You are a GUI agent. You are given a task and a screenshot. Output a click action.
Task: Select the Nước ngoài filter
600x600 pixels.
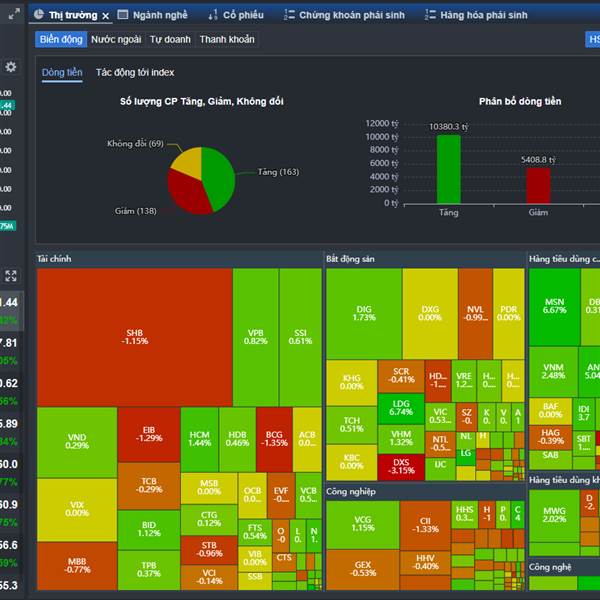(x=116, y=39)
